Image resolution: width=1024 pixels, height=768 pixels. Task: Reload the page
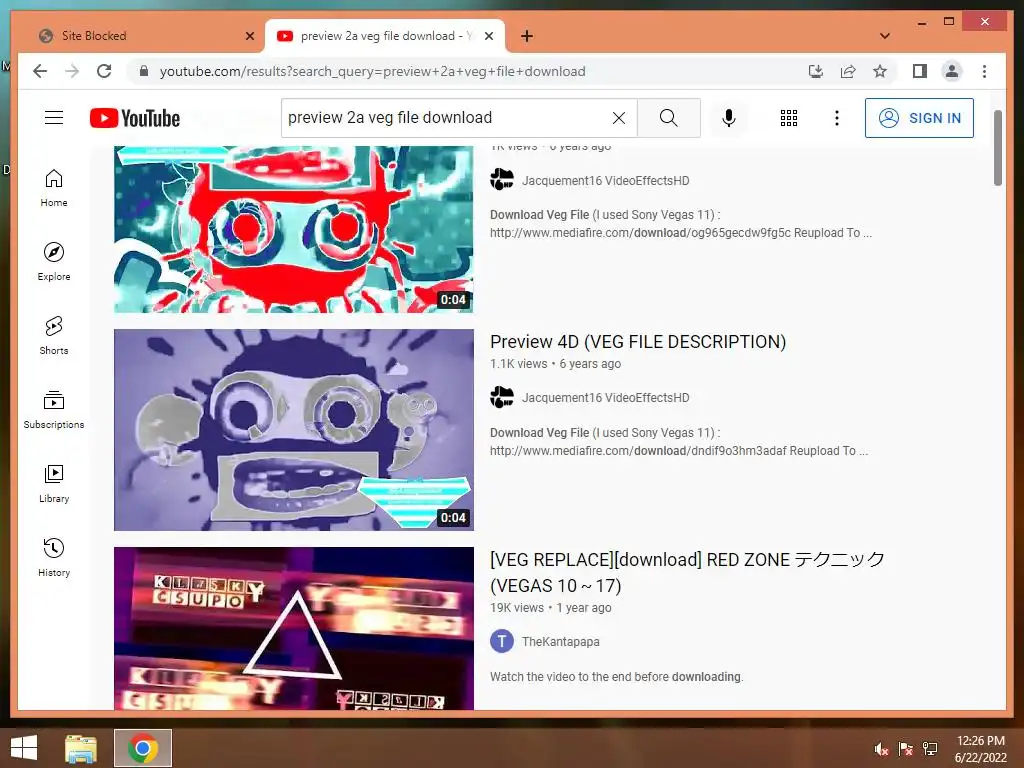[104, 71]
